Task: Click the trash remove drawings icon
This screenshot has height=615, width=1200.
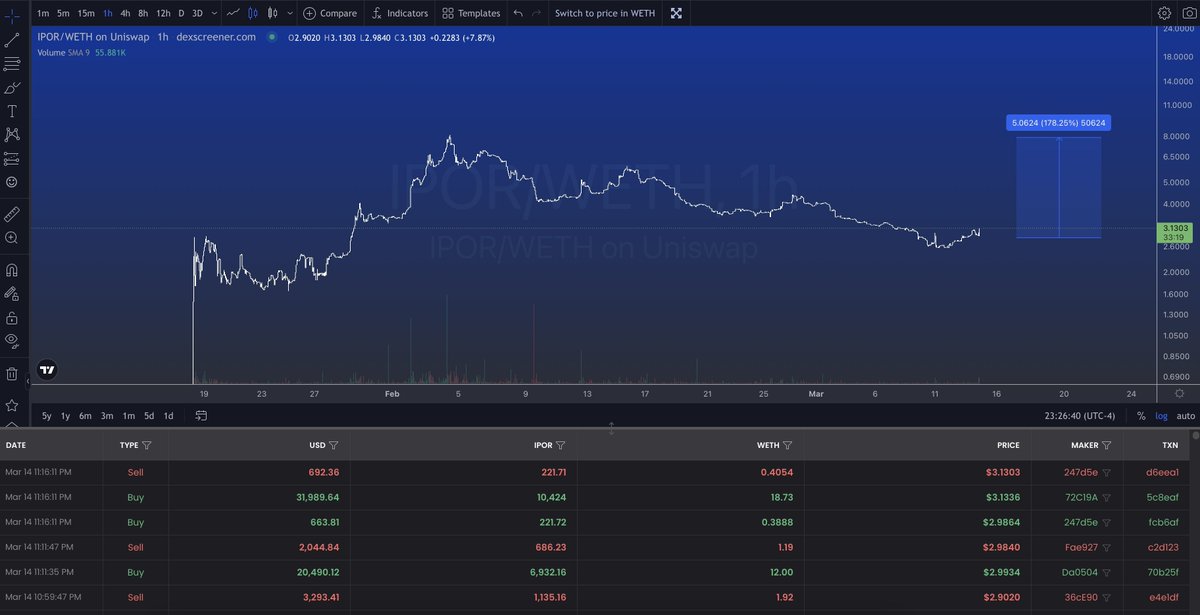Action: click(x=12, y=374)
